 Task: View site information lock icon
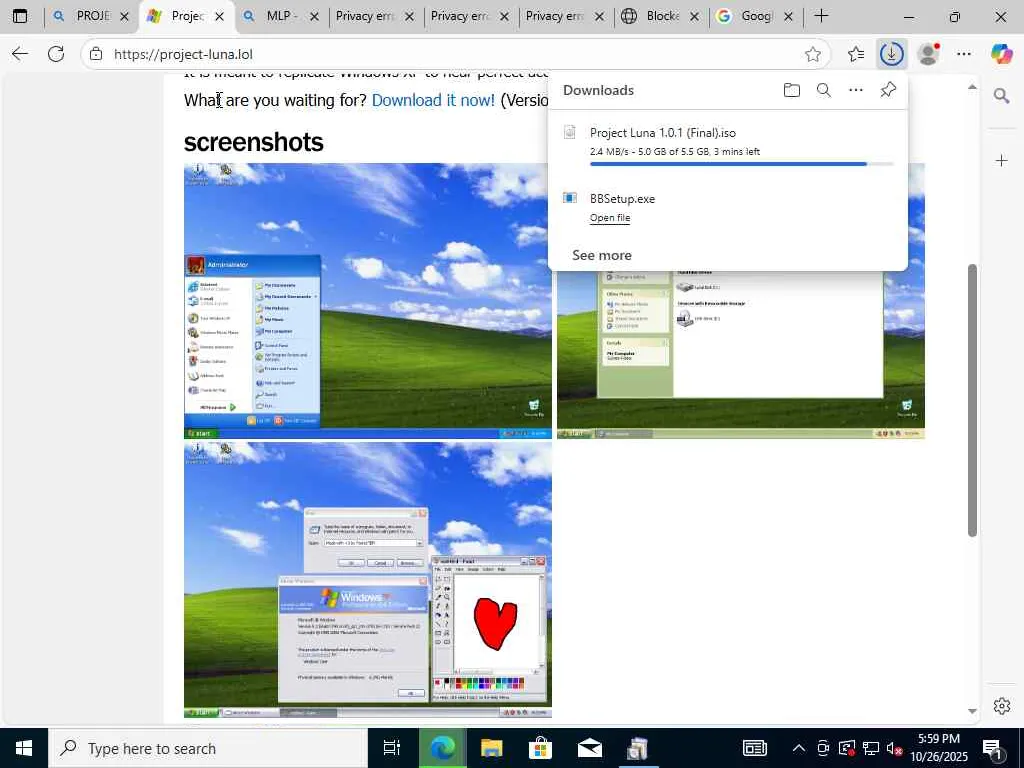(96, 54)
